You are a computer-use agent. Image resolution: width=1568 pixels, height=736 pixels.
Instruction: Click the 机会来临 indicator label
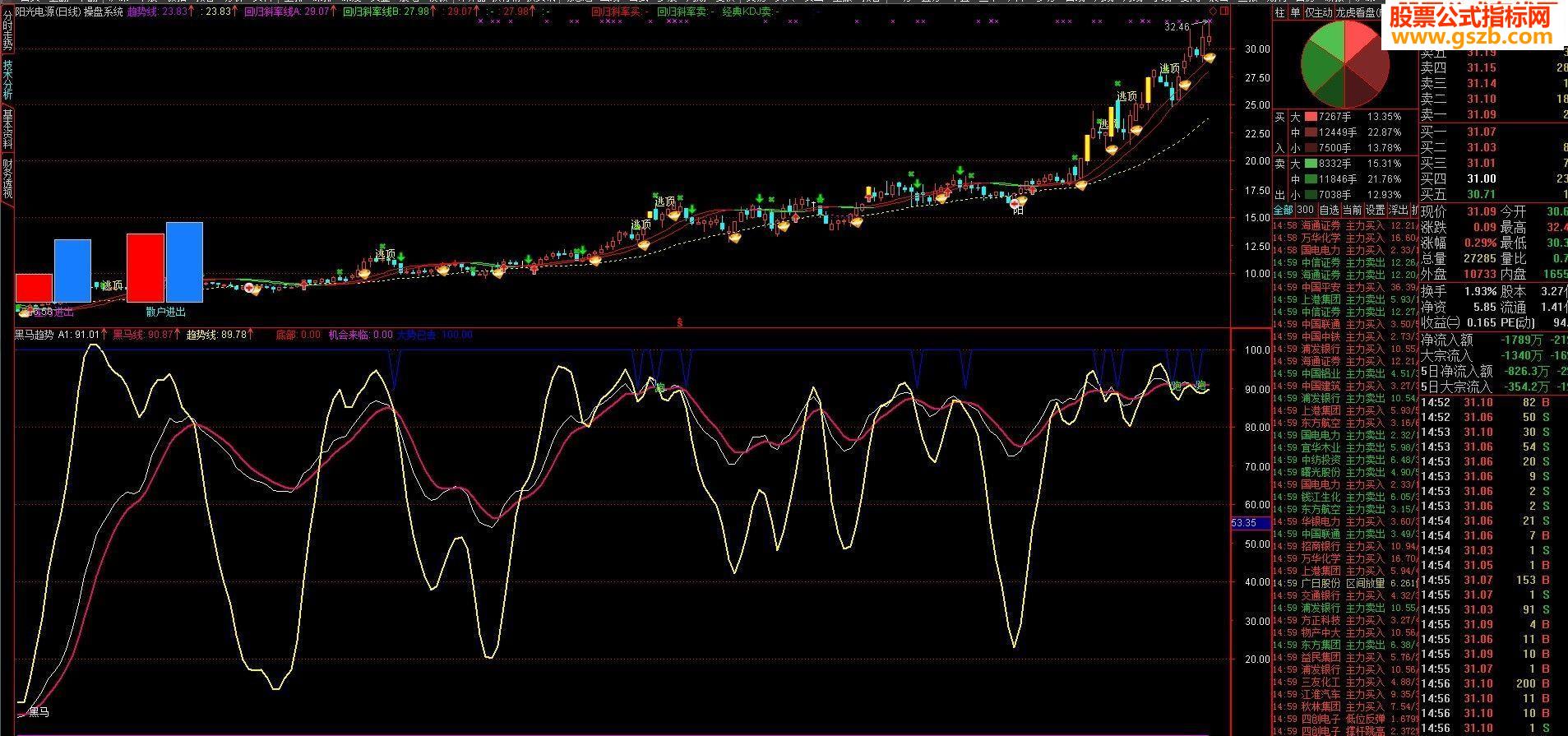(x=360, y=335)
